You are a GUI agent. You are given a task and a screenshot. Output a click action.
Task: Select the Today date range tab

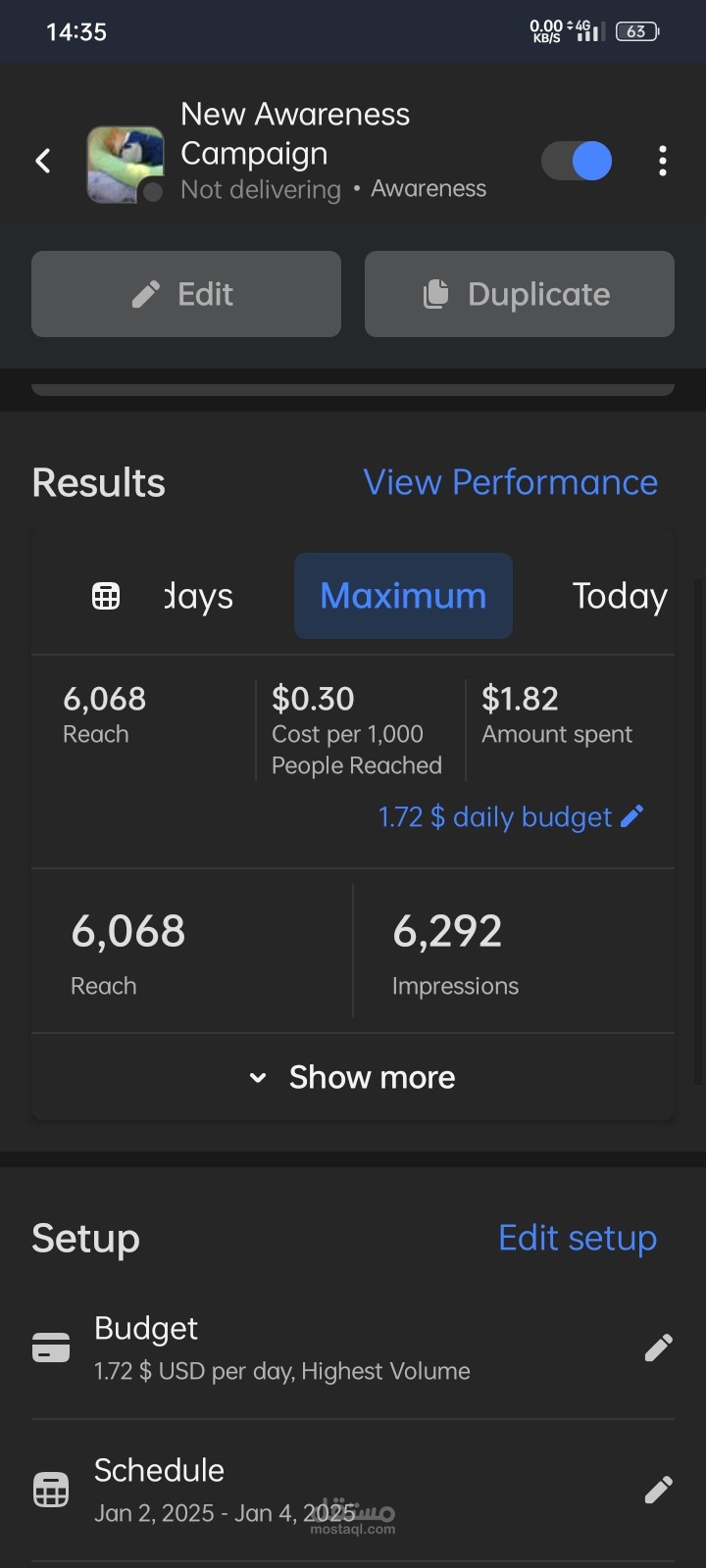click(x=620, y=596)
